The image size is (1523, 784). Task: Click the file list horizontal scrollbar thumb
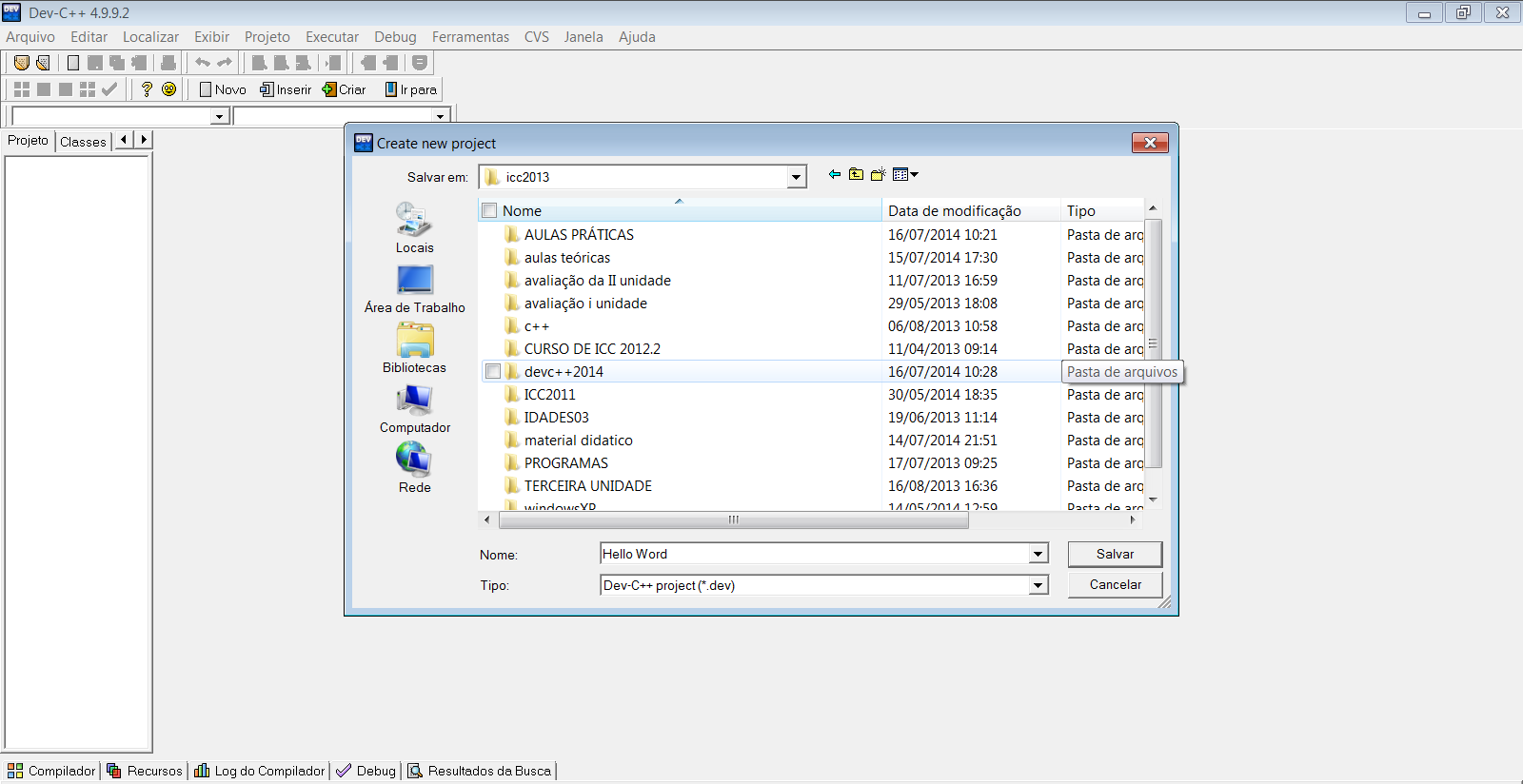tap(733, 519)
